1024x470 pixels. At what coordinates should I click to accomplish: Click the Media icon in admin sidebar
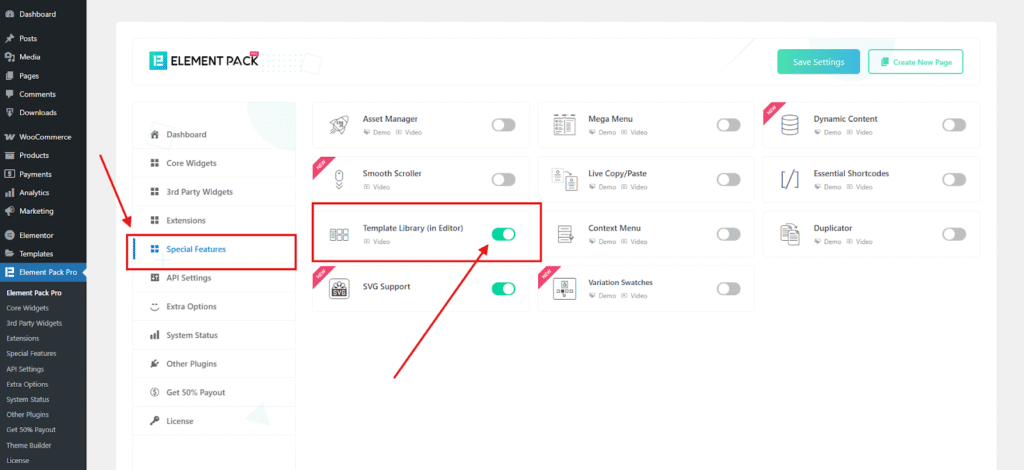coord(10,57)
